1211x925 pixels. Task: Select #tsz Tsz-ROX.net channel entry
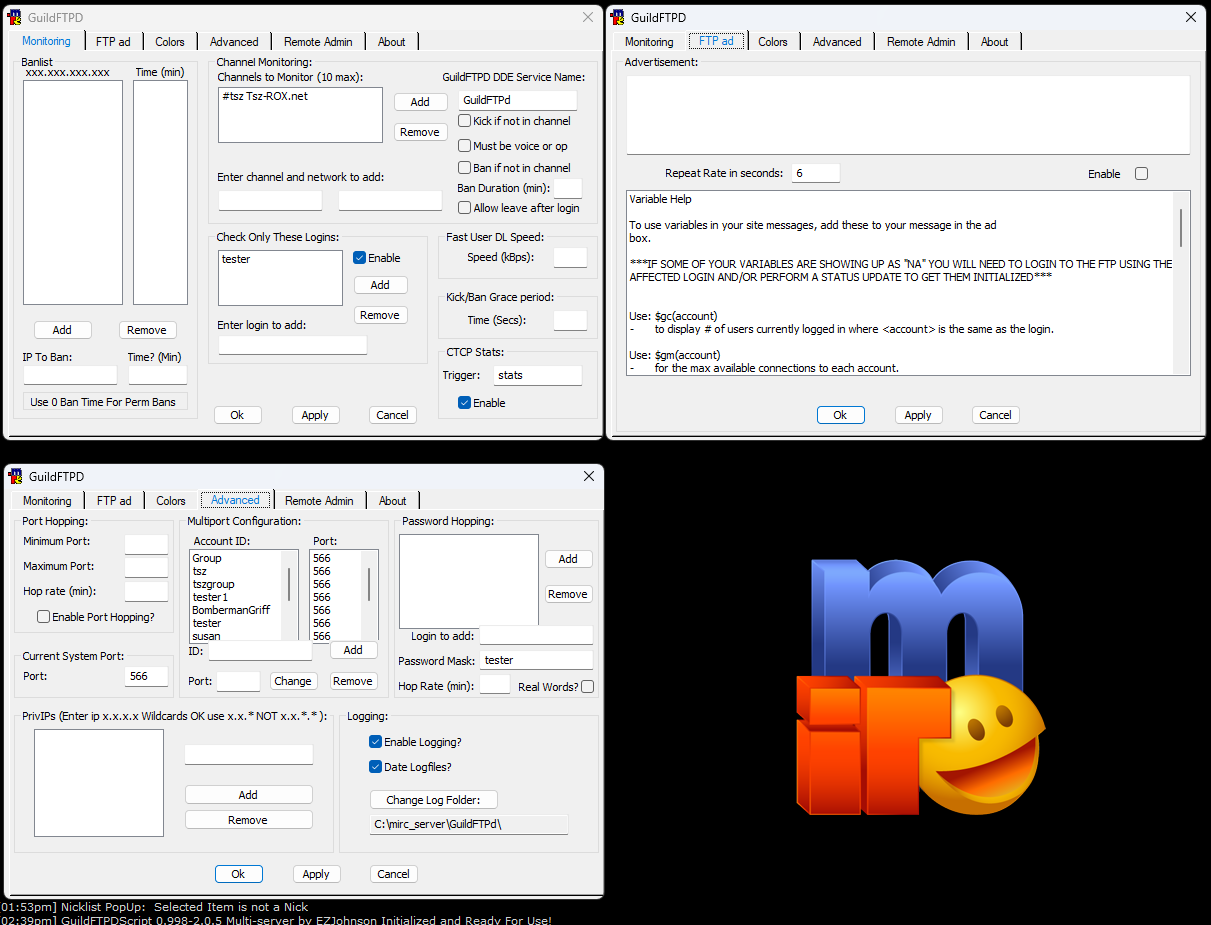(264, 96)
